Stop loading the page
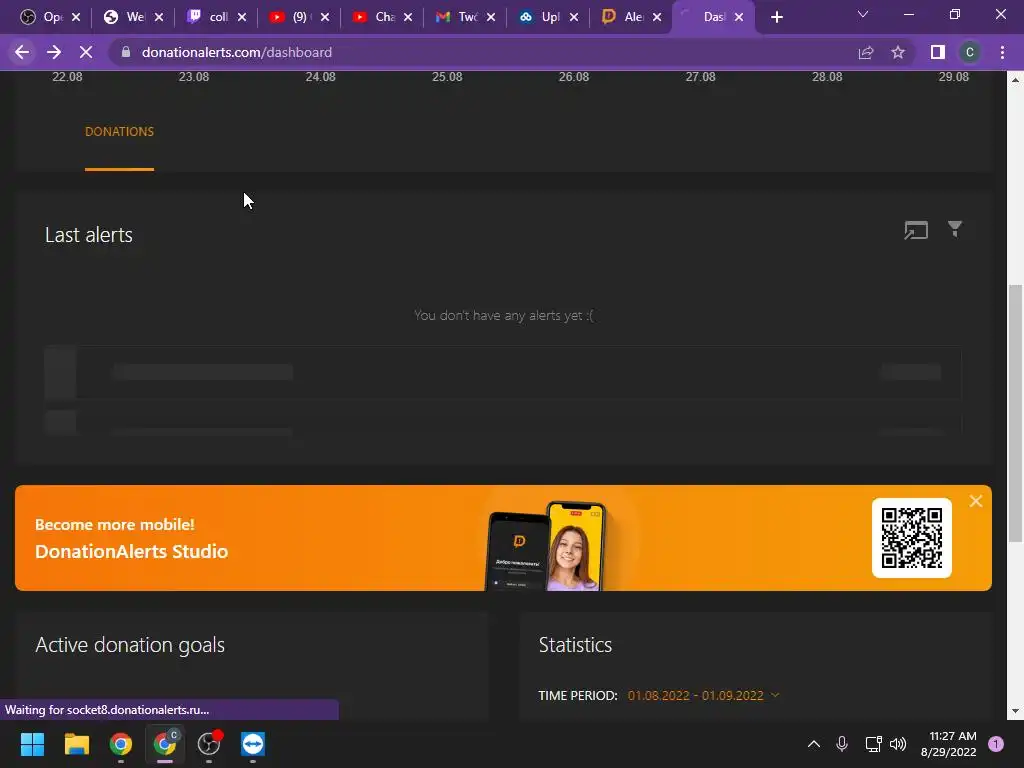Image resolution: width=1024 pixels, height=768 pixels. tap(86, 52)
